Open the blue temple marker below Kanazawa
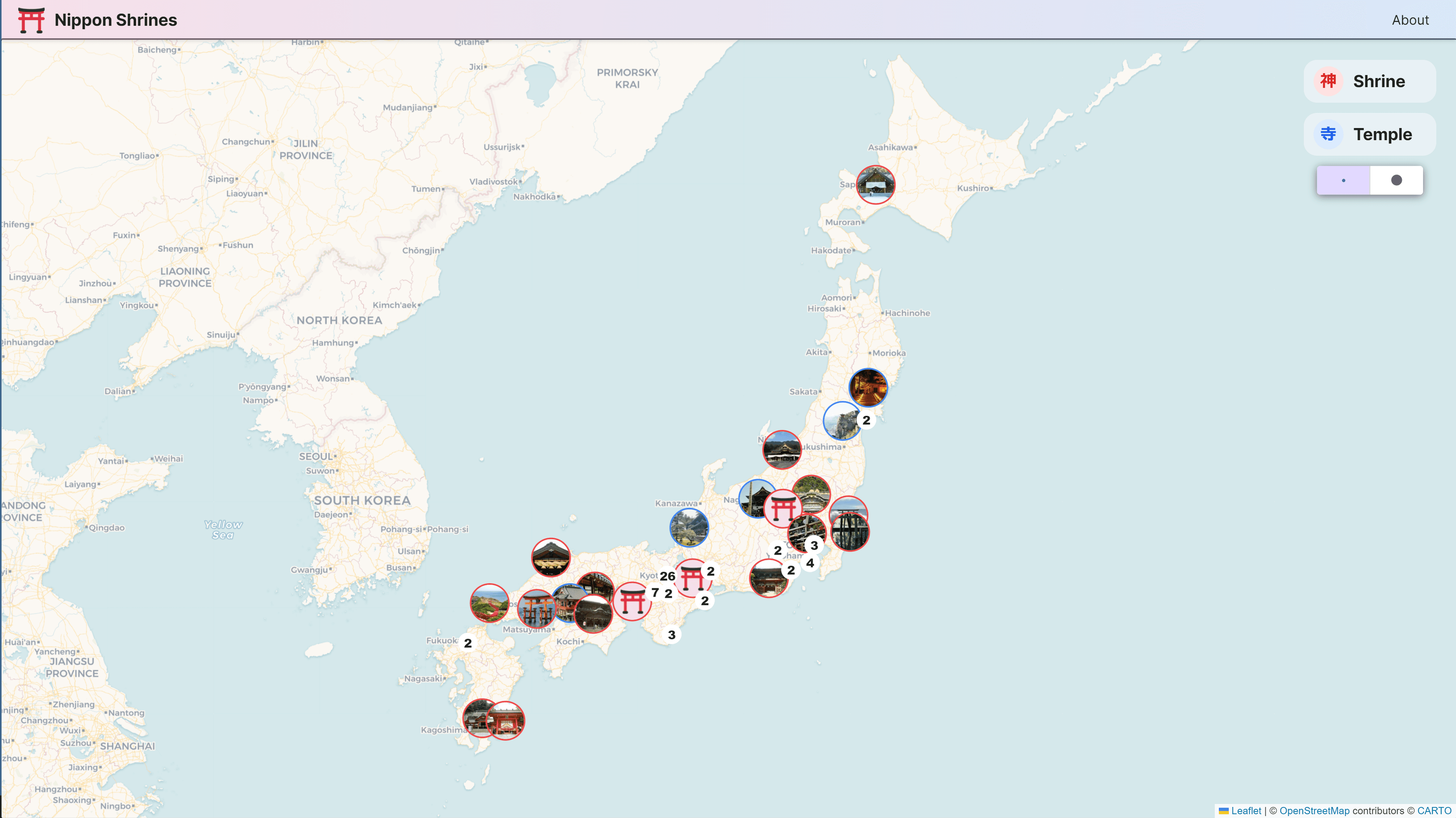This screenshot has height=818, width=1456. click(x=689, y=528)
